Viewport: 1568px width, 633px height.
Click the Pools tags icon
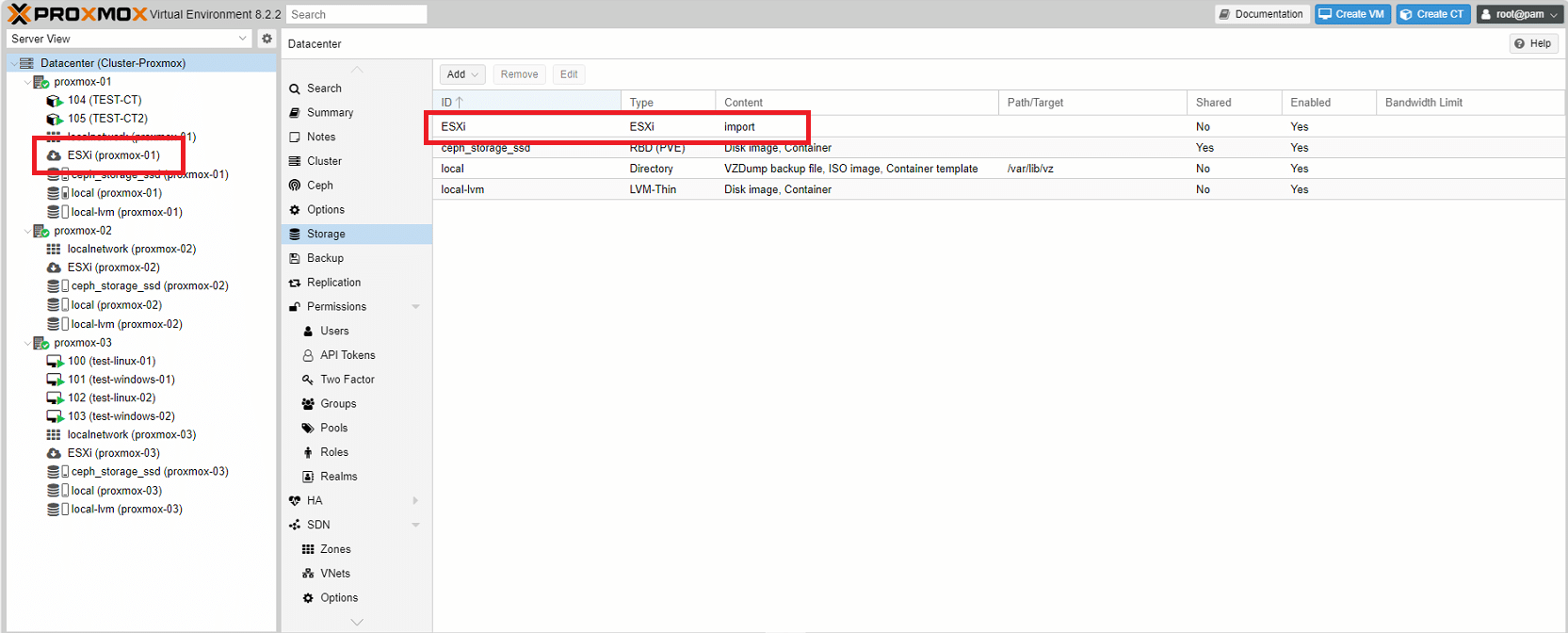pyautogui.click(x=308, y=429)
